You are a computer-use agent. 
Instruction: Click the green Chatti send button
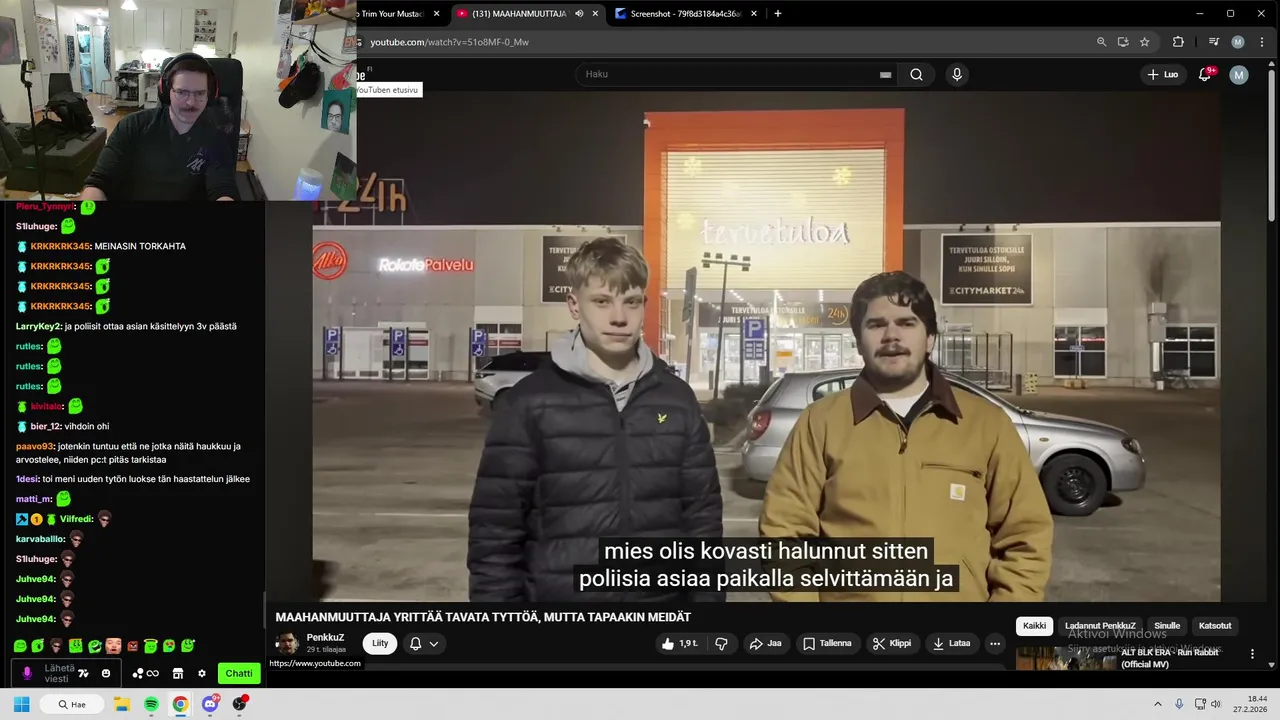pyautogui.click(x=239, y=673)
